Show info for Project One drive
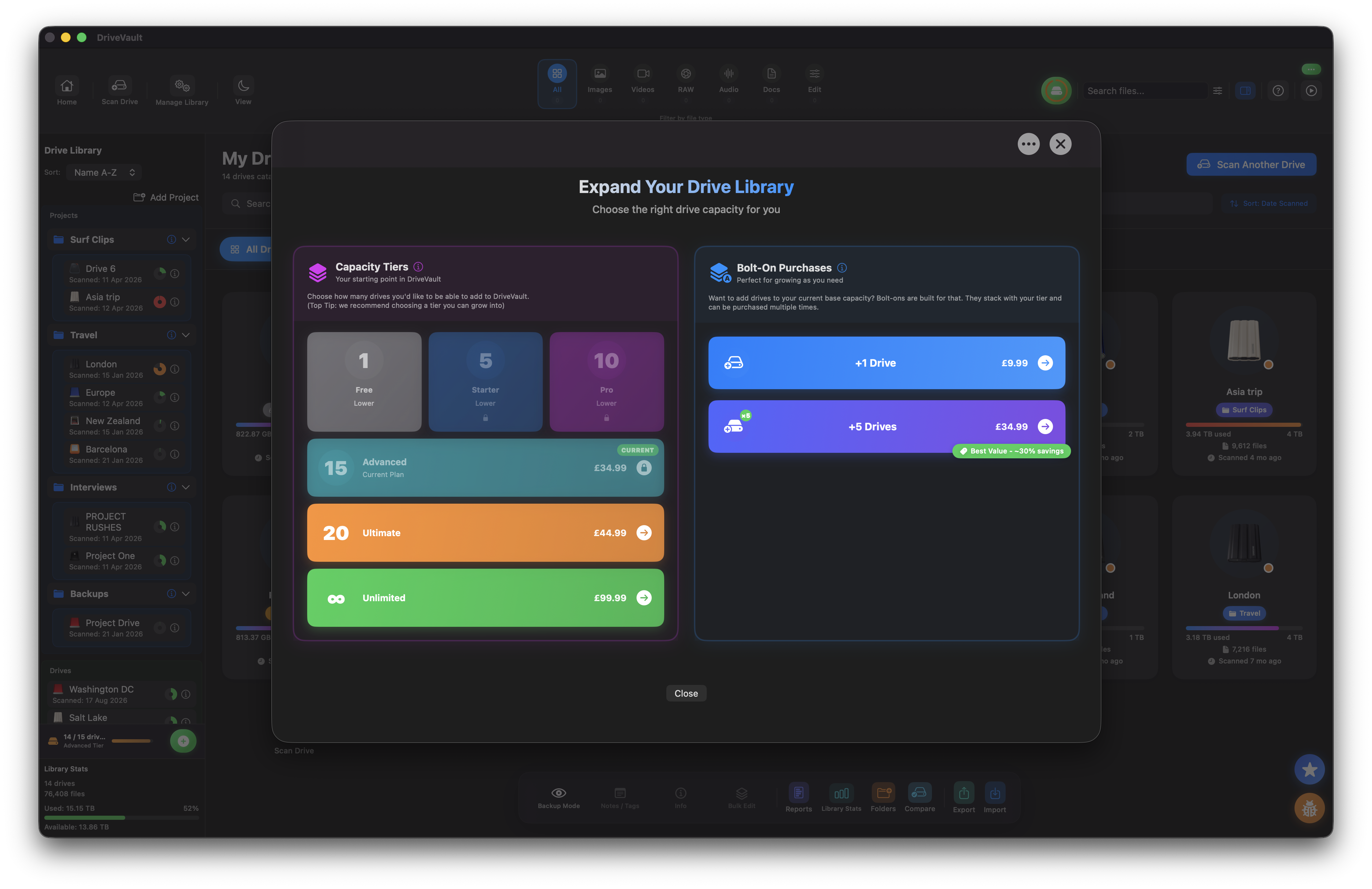 click(x=175, y=560)
